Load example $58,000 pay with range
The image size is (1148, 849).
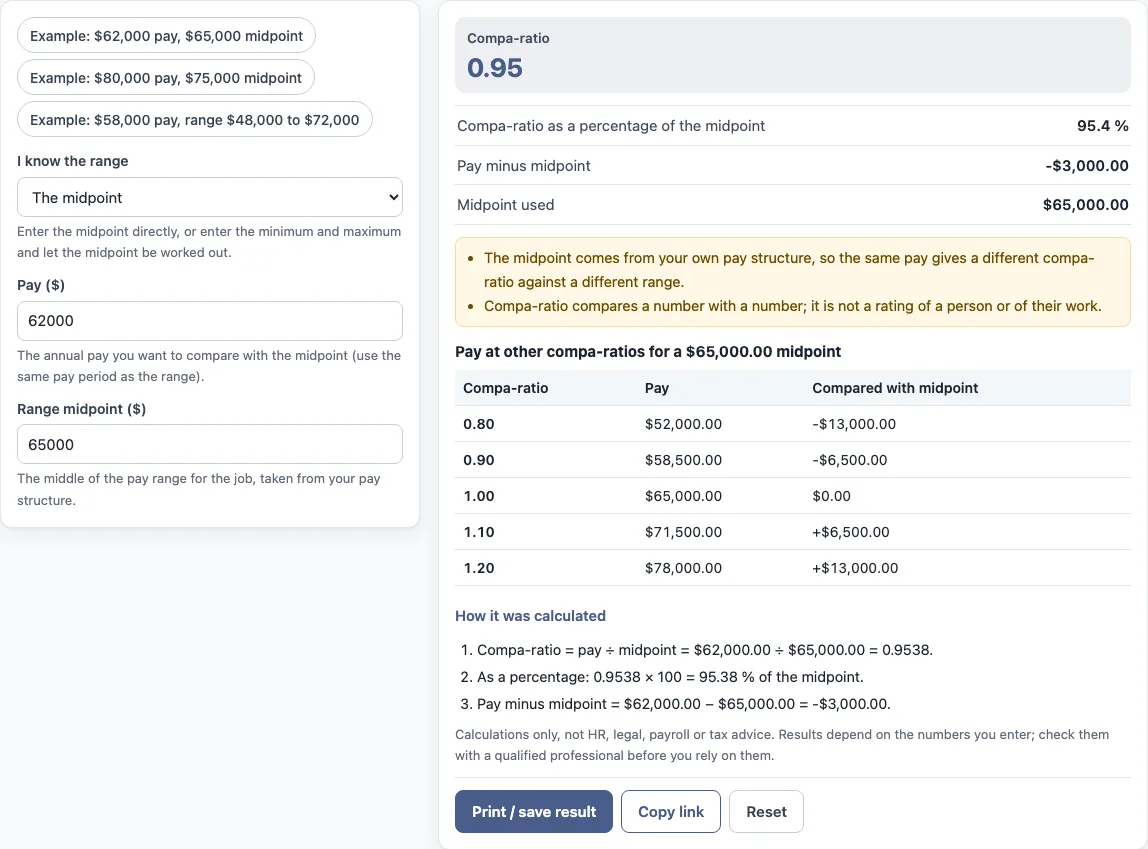coord(195,119)
